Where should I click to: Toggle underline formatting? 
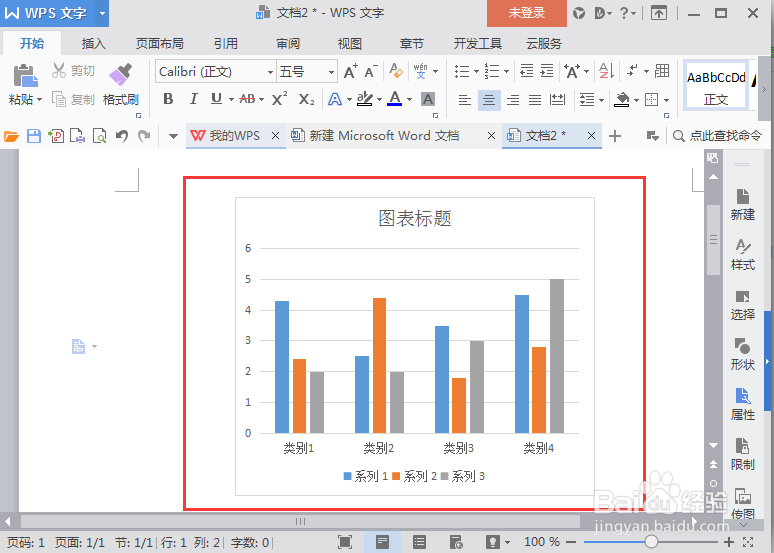216,99
